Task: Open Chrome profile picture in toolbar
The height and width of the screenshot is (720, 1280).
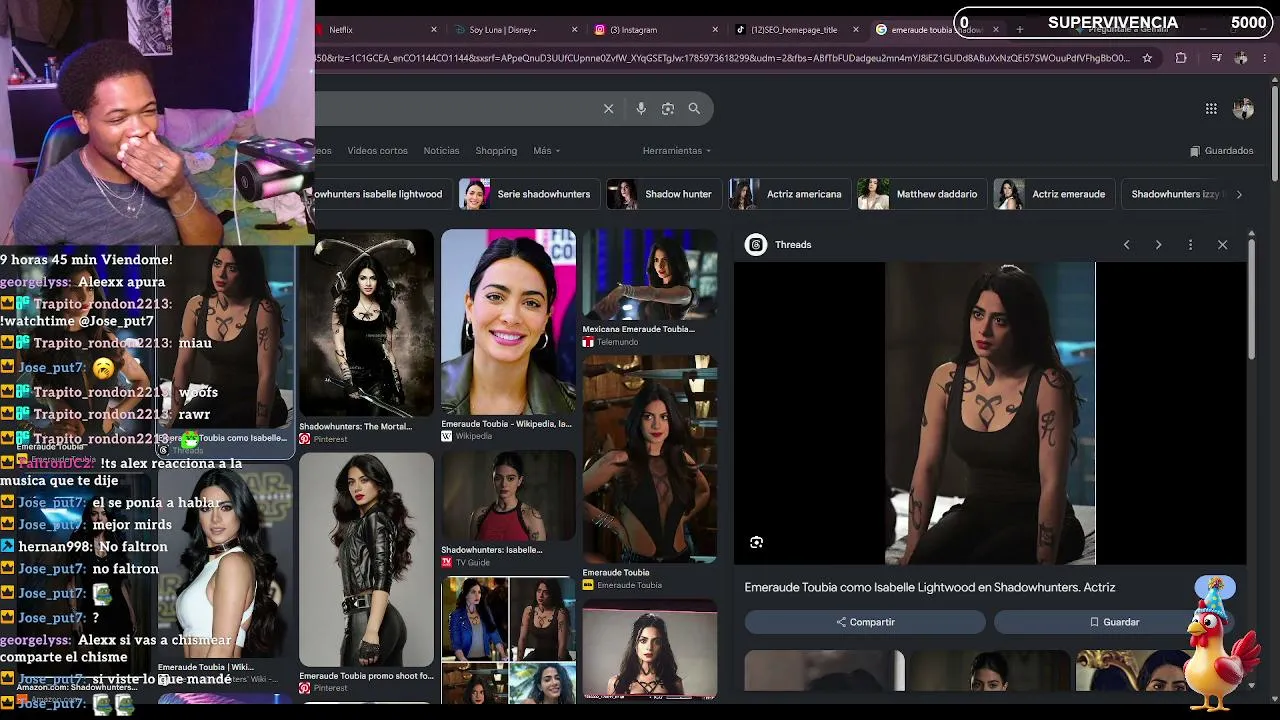Action: point(1241,58)
